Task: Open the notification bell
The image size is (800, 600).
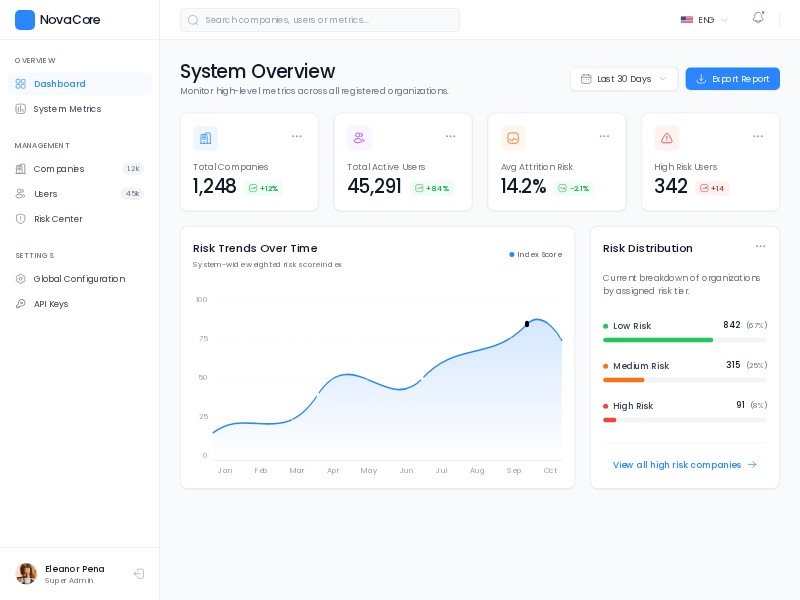Action: coord(758,18)
